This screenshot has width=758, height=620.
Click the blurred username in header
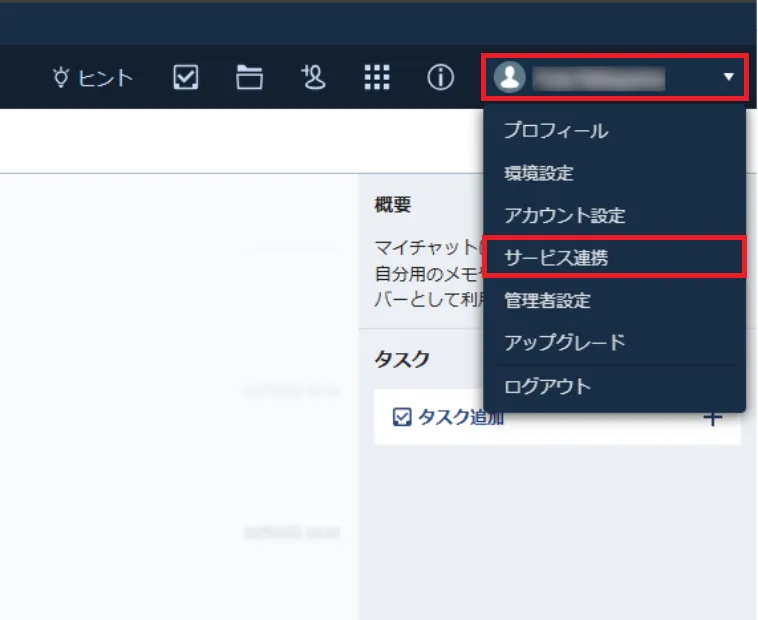598,77
